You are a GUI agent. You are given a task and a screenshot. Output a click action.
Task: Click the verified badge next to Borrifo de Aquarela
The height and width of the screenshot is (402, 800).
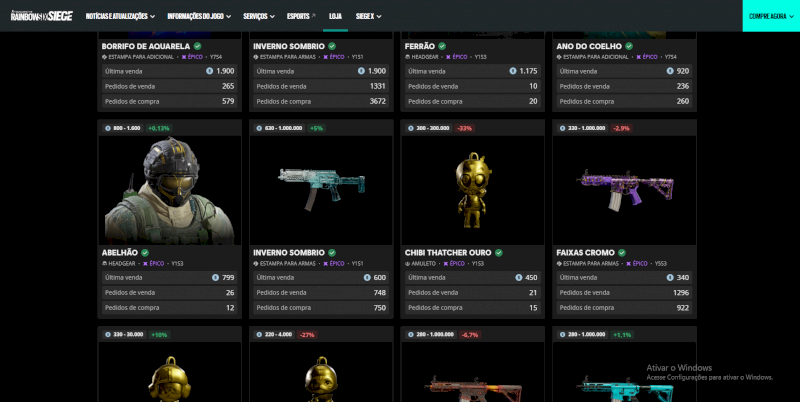pos(197,46)
